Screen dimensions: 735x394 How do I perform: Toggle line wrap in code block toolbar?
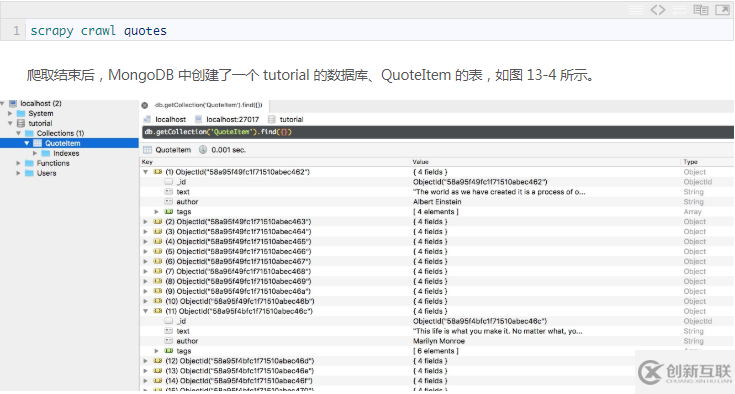[x=679, y=10]
